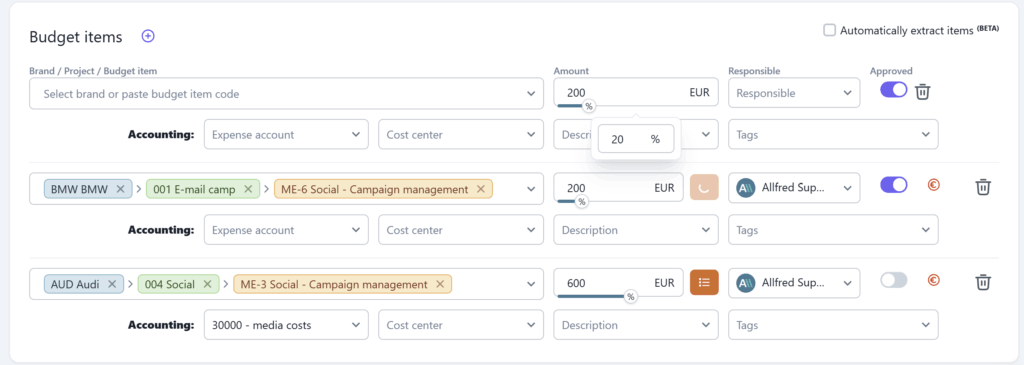This screenshot has height=365, width=1024.
Task: Open Allfred Sup... responsible dropdown in Audi row
Action: click(794, 283)
